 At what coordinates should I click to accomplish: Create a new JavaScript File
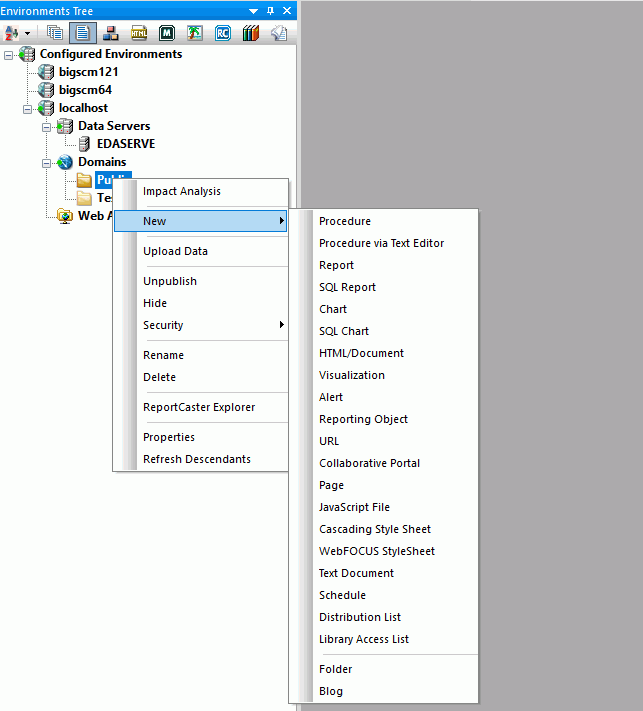click(x=354, y=507)
